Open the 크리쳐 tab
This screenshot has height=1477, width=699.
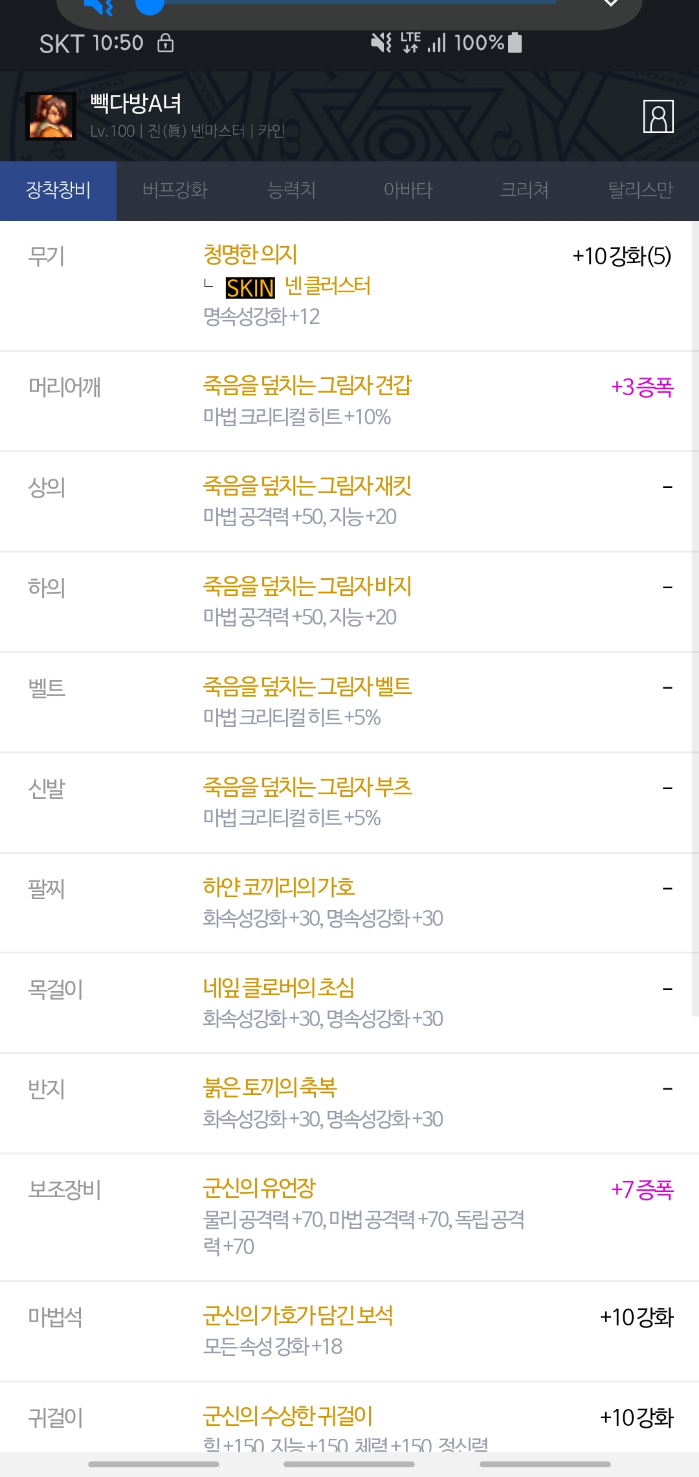tap(524, 190)
